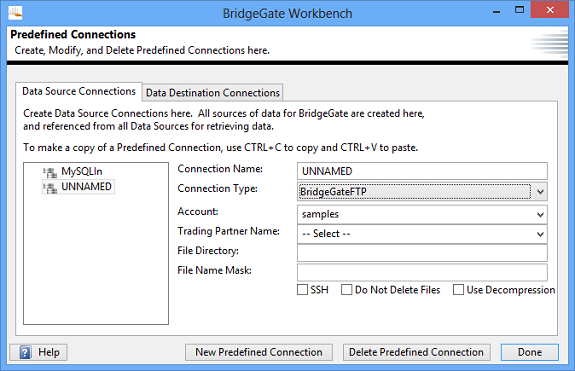Focus the File Name Mask input field
Image resolution: width=575 pixels, height=371 pixels.
(x=422, y=273)
